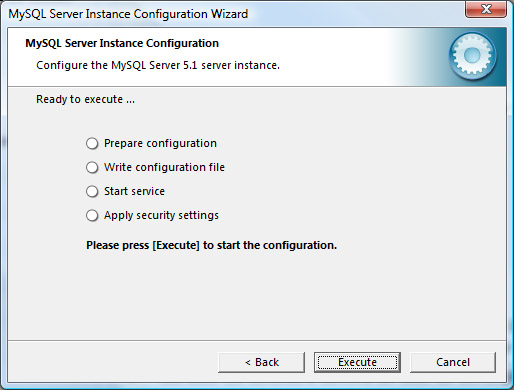Screen dimensions: 514x390
Task: Select the Write configuration file step circle
Action: click(92, 167)
